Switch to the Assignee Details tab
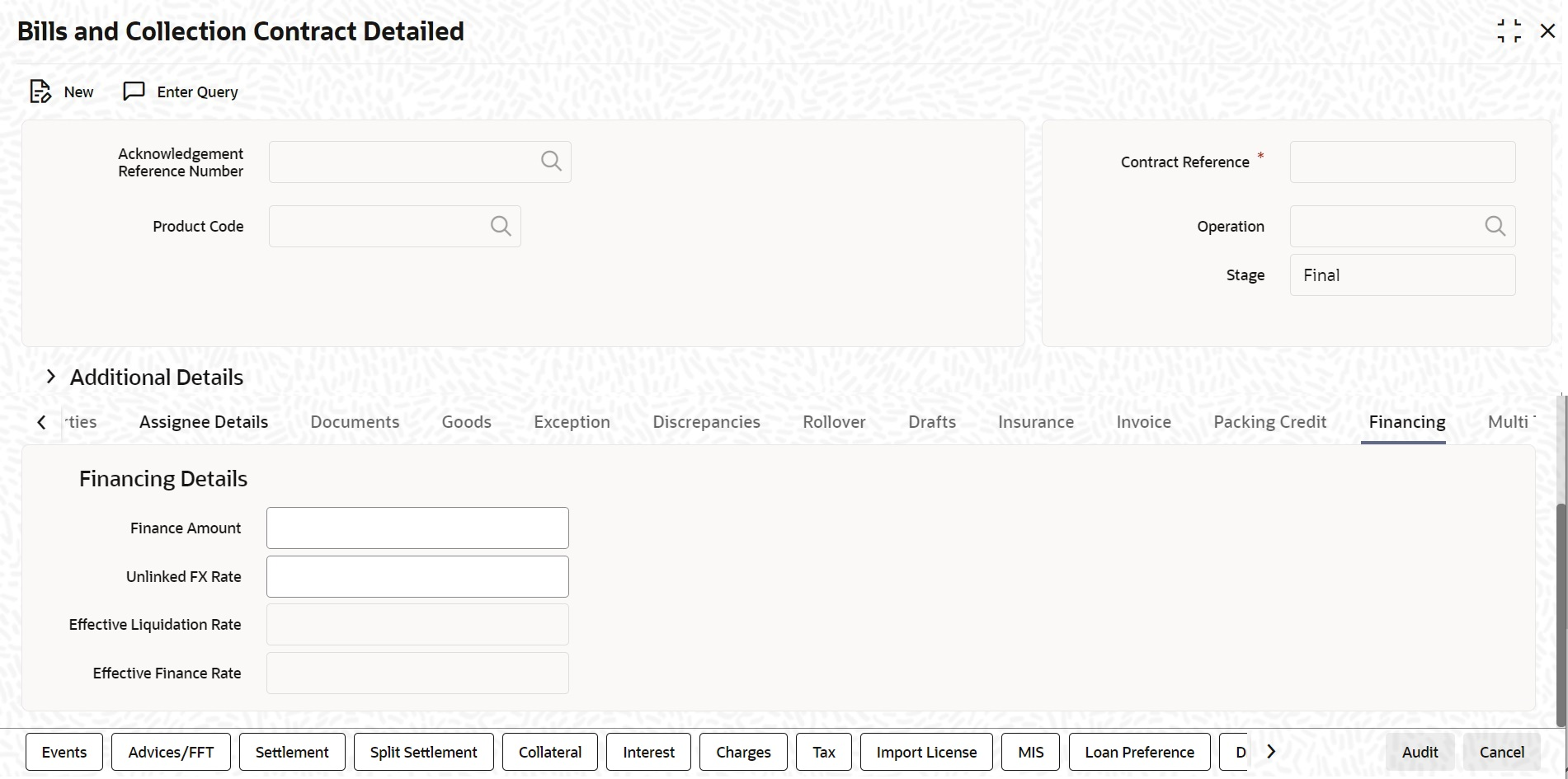 point(204,422)
